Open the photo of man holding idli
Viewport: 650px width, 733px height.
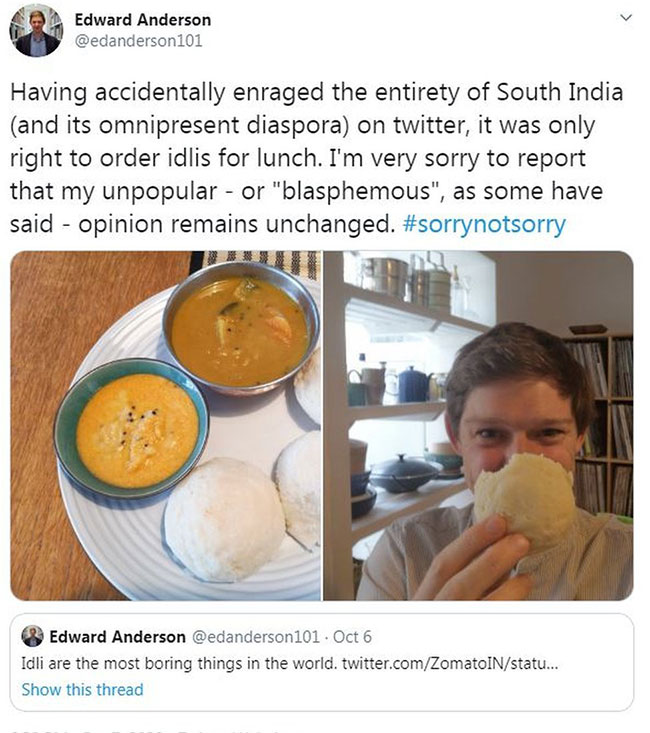[478, 425]
